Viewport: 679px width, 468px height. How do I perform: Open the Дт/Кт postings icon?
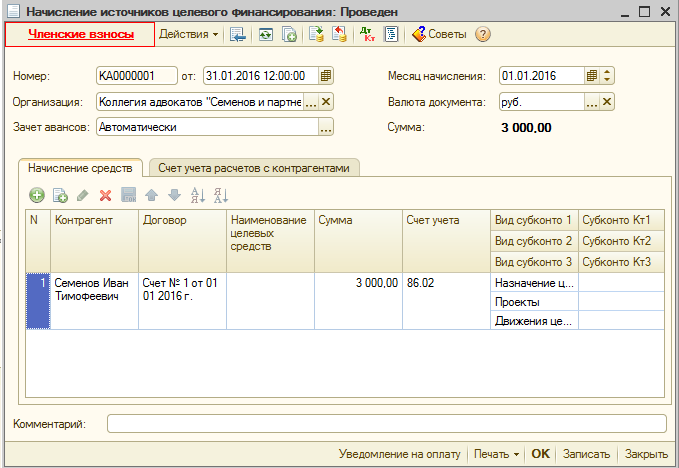367,34
